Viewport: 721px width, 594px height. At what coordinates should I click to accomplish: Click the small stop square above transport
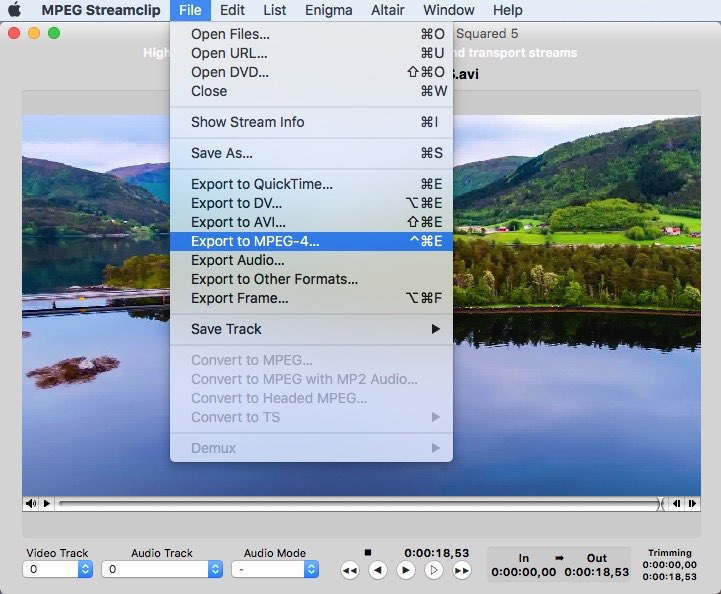click(367, 552)
